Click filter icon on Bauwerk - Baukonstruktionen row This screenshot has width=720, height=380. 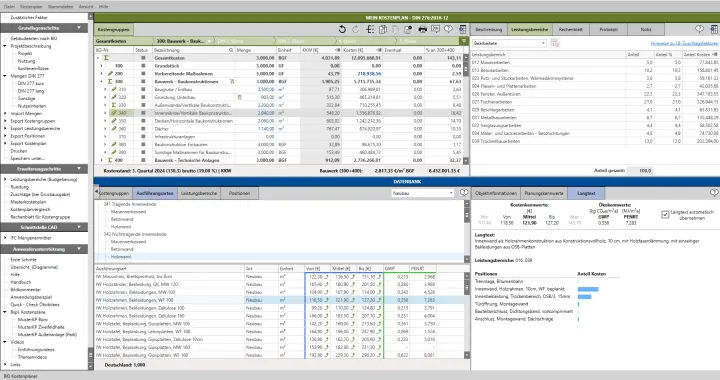tap(232, 81)
